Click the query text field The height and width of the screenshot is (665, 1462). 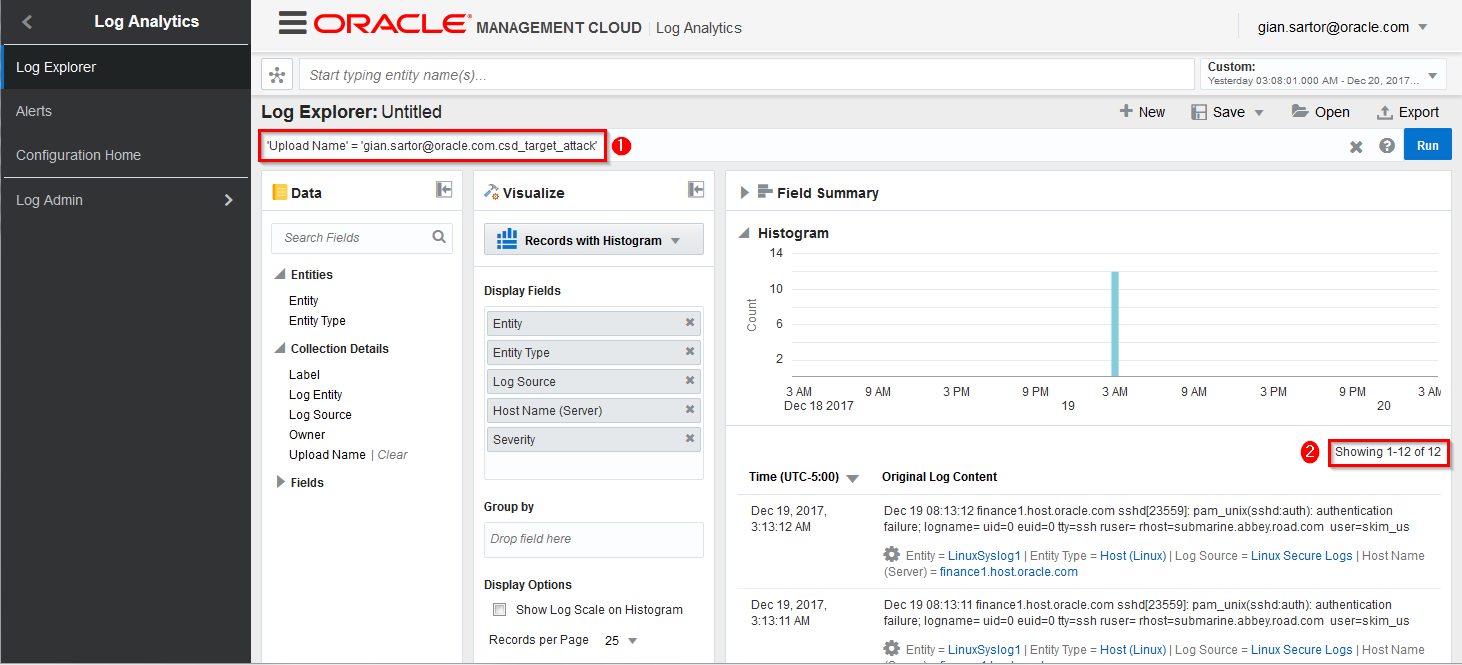click(x=432, y=146)
